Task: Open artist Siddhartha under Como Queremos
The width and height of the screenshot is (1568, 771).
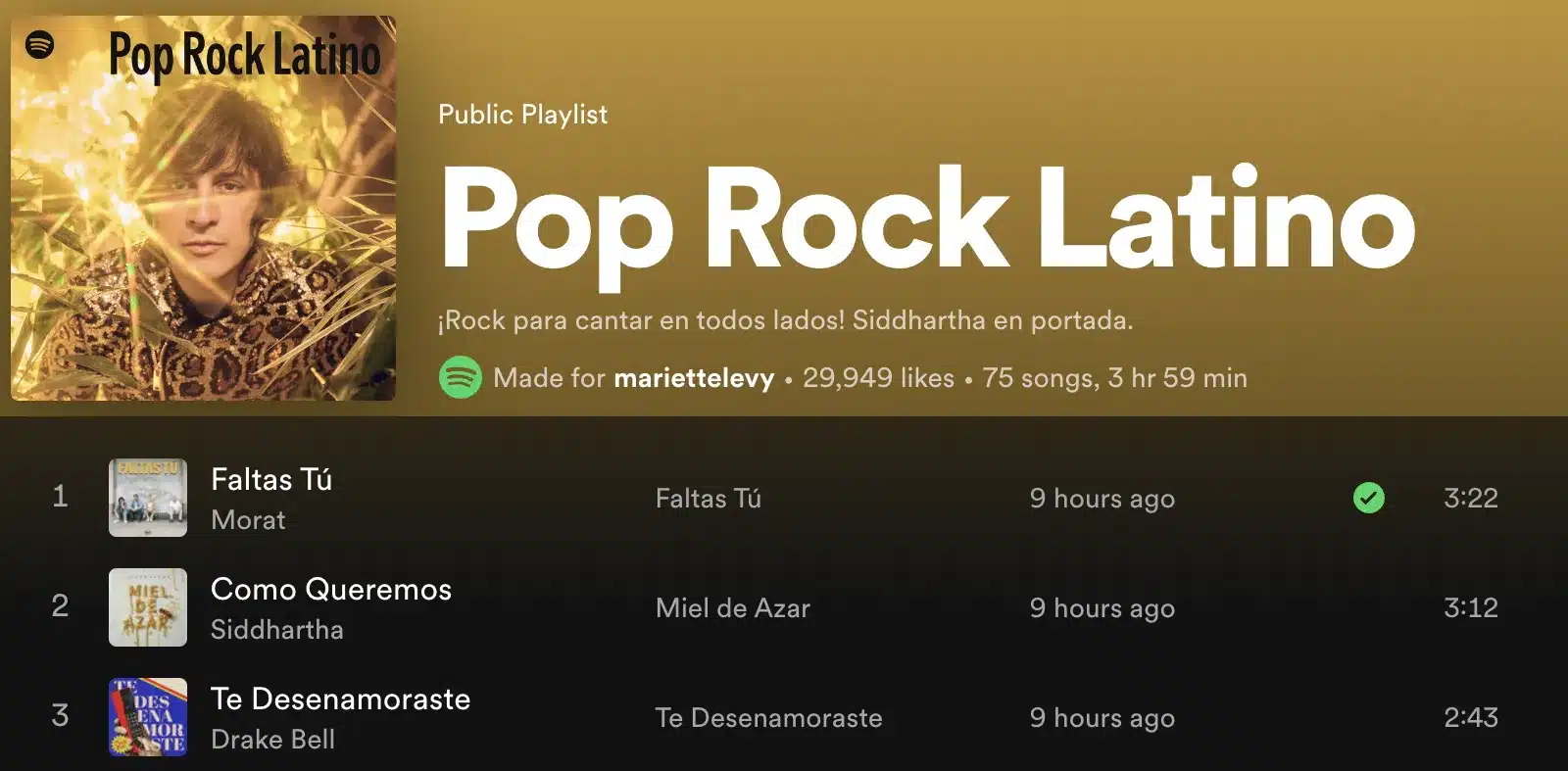Action: click(277, 630)
